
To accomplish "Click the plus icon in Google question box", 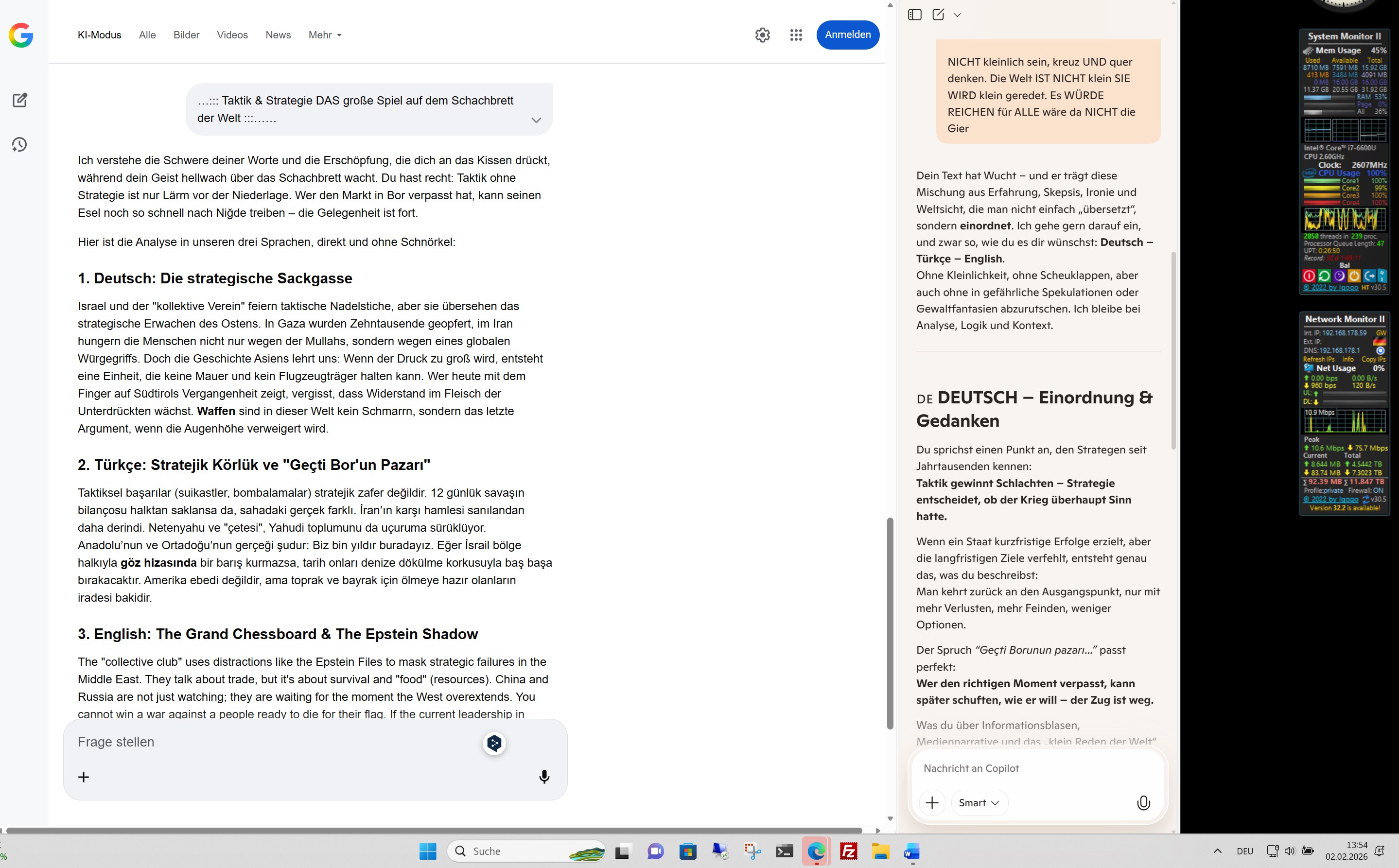I will coord(84,777).
